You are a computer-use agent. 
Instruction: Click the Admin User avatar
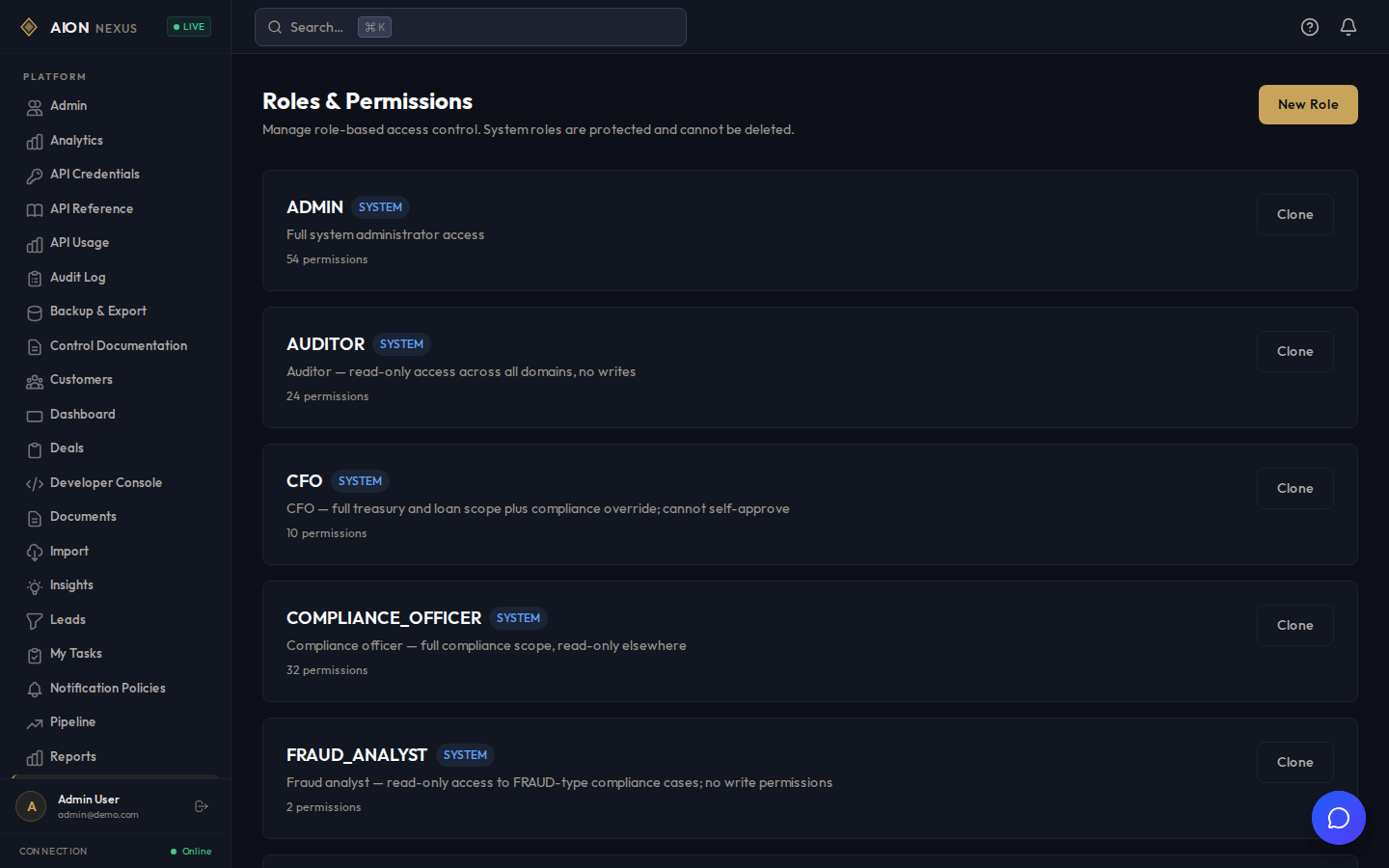31,806
